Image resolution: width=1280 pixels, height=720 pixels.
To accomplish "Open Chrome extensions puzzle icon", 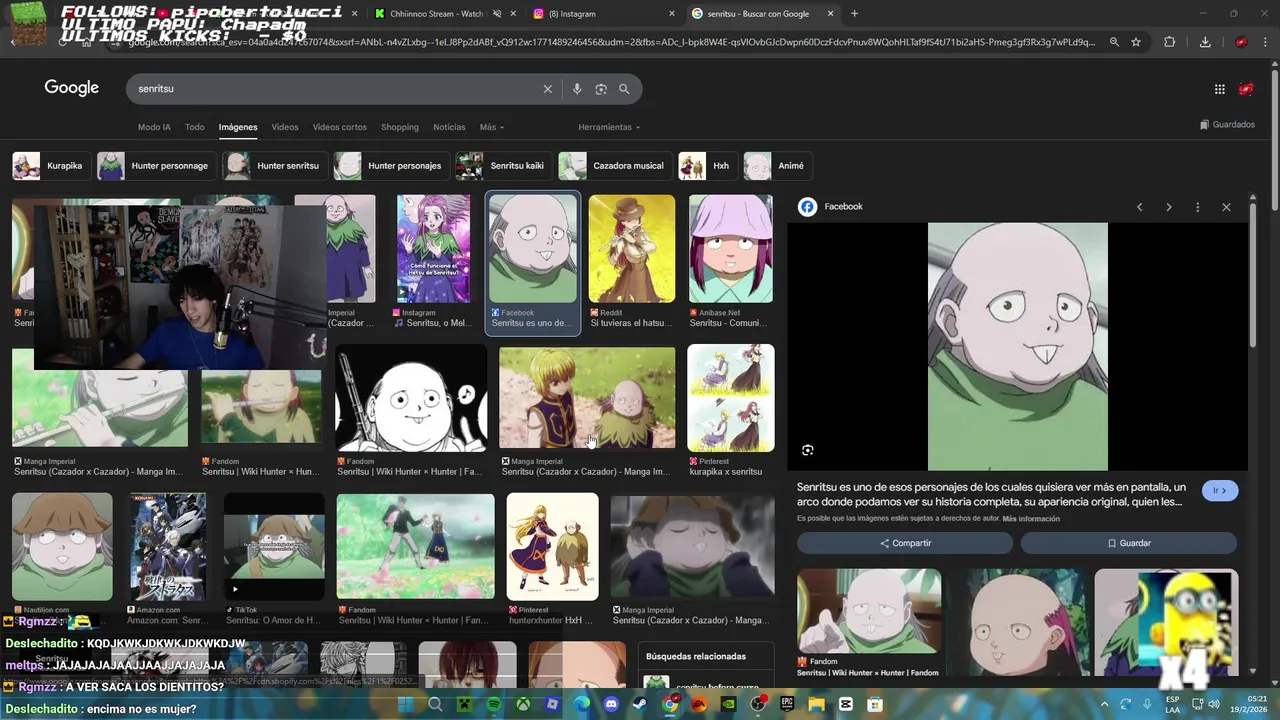I will pos(1170,42).
